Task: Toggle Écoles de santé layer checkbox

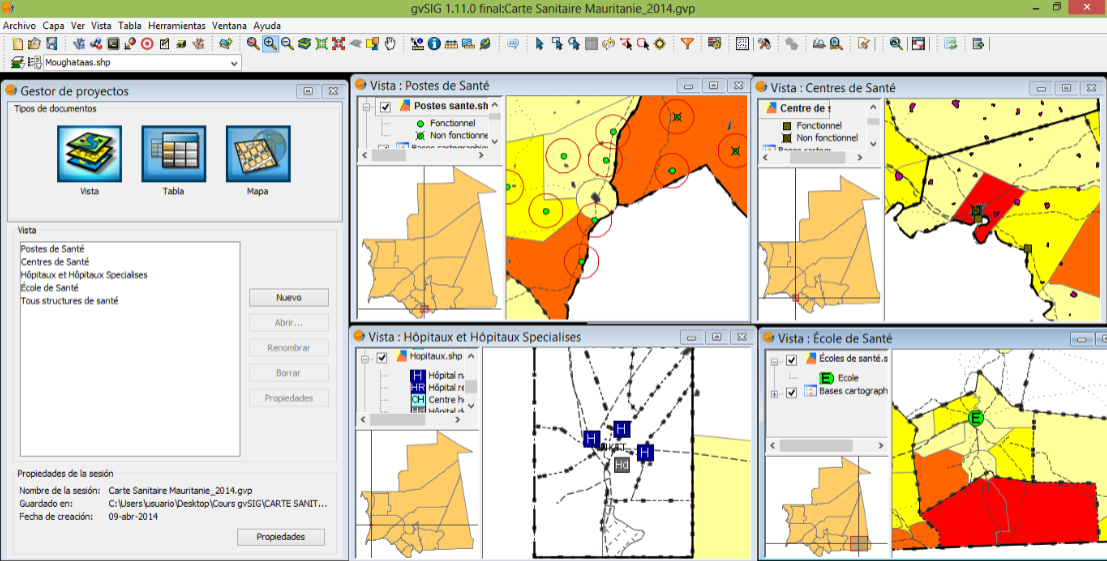Action: pos(791,361)
